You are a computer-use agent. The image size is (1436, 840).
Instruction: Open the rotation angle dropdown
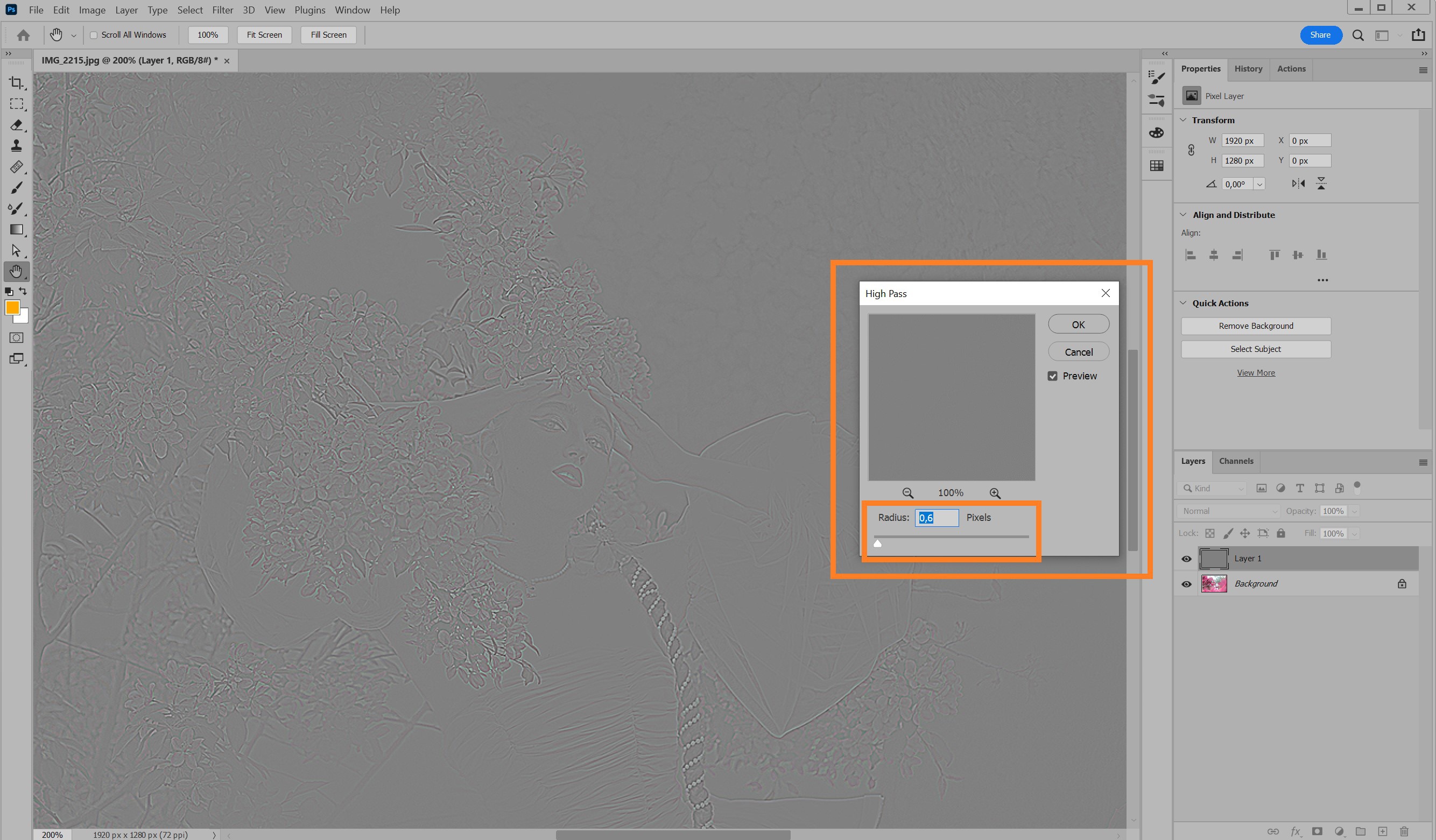pos(1259,184)
